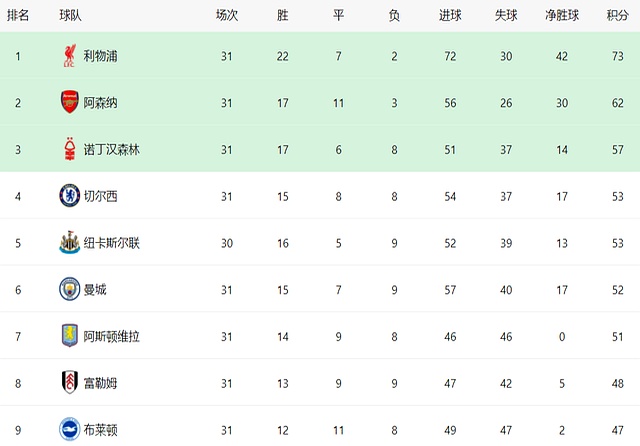640x446 pixels.
Task: Click the Arsenal club crest icon
Action: pos(68,103)
